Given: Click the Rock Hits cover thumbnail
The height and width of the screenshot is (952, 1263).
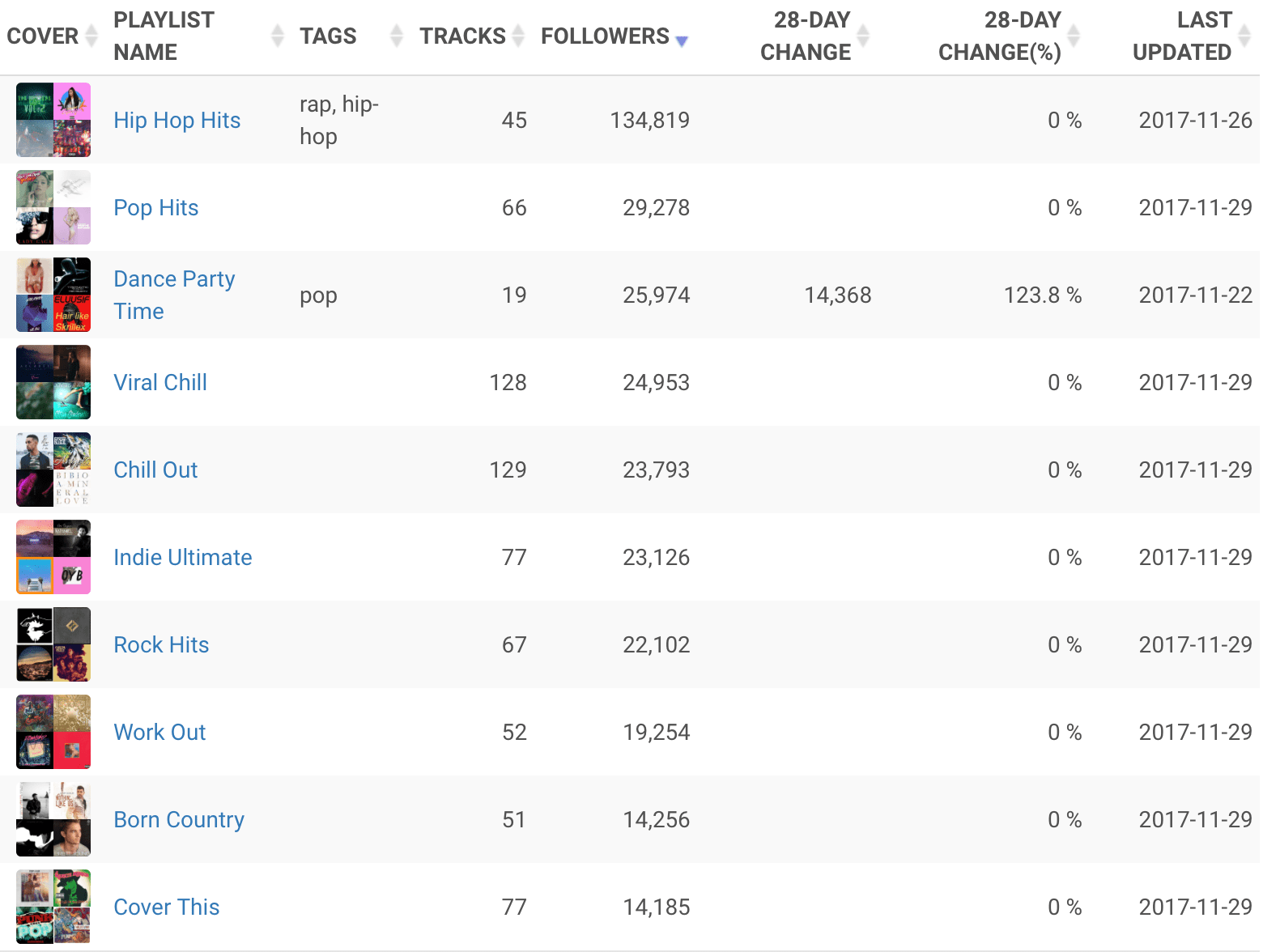Looking at the screenshot, I should [53, 644].
